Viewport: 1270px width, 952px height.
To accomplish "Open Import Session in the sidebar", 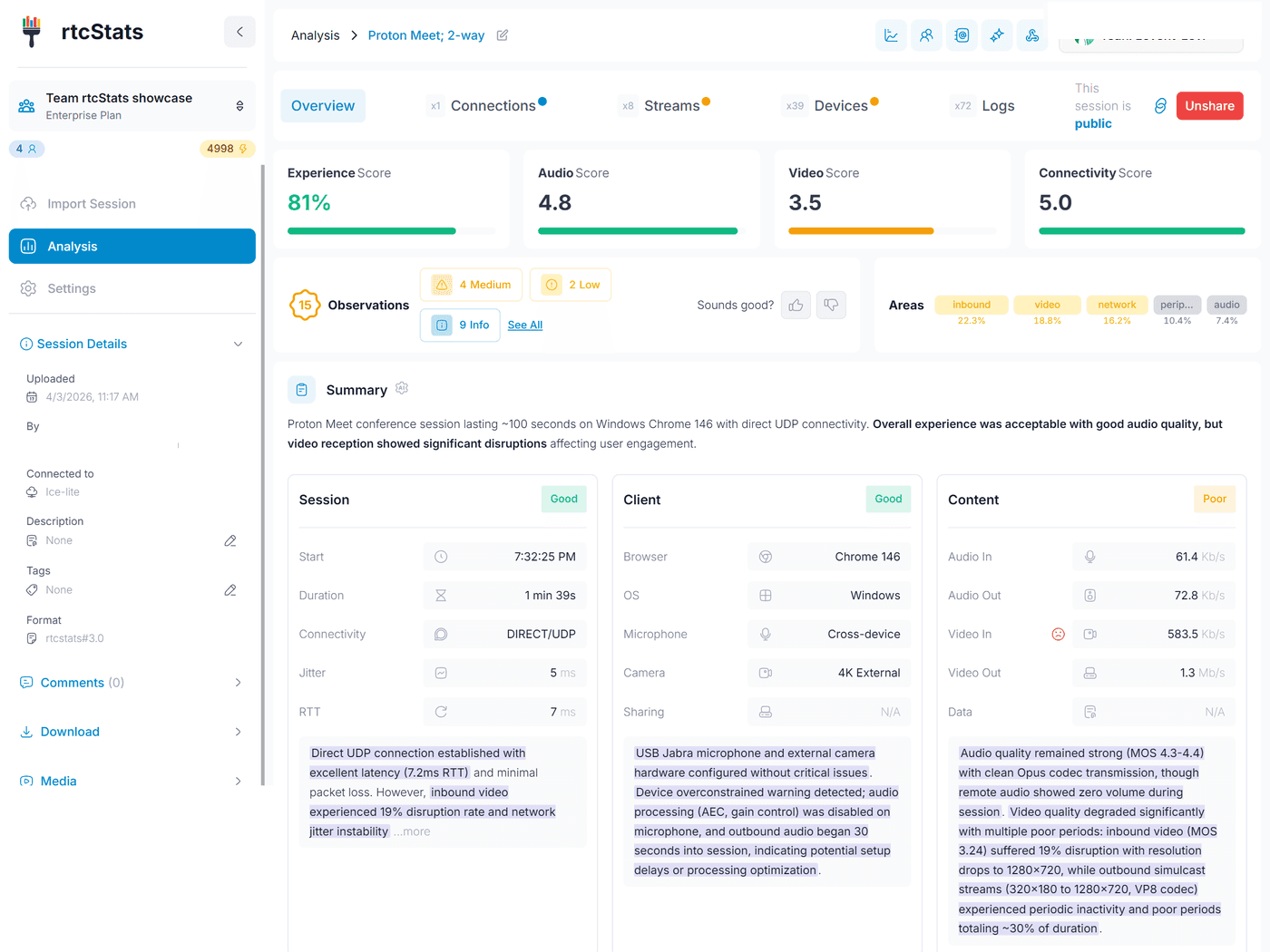I will pos(132,204).
